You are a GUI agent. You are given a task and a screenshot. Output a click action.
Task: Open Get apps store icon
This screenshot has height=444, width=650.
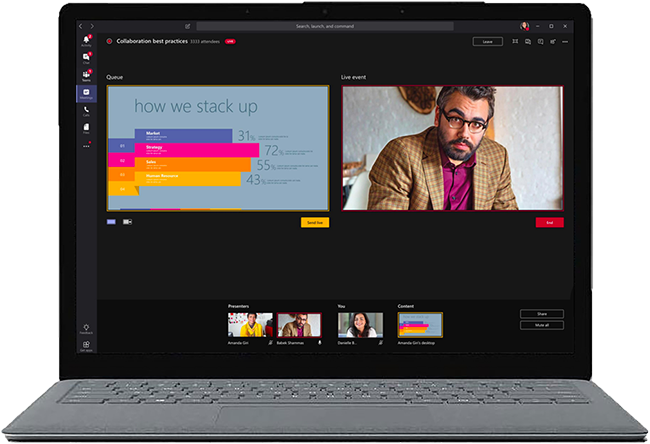tap(86, 346)
